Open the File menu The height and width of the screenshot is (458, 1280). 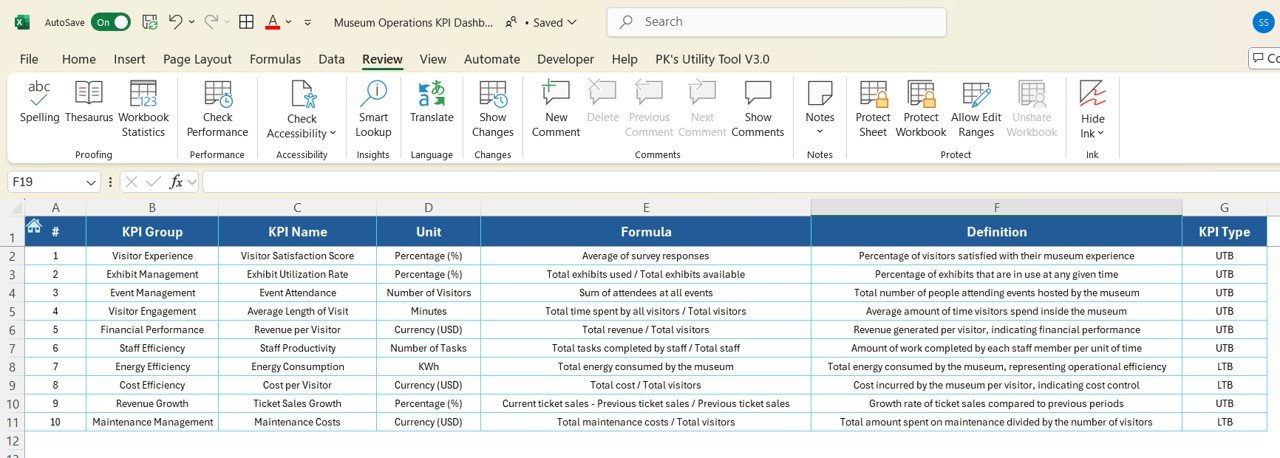(x=29, y=59)
